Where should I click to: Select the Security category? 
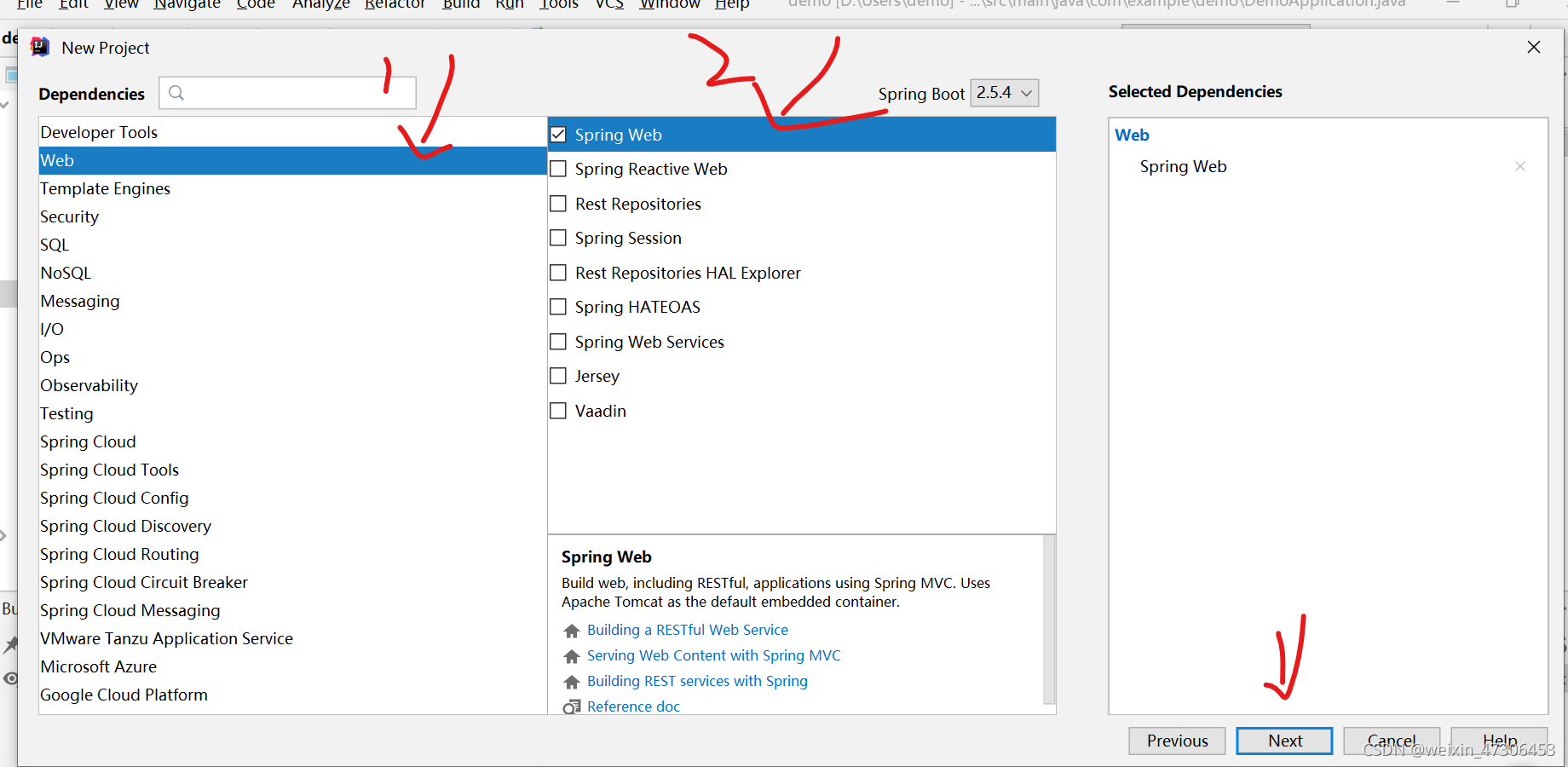point(292,216)
